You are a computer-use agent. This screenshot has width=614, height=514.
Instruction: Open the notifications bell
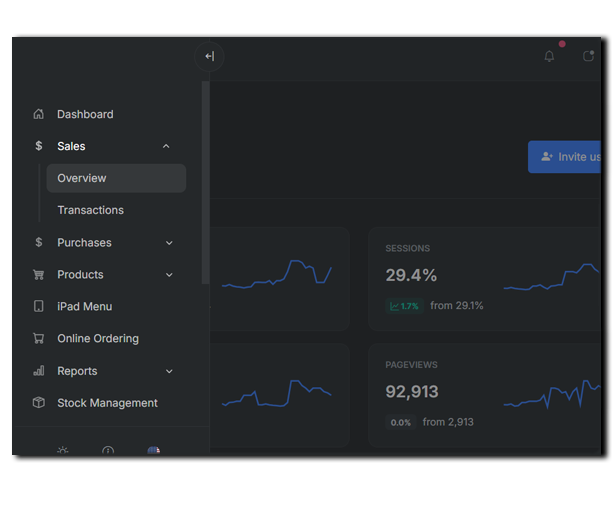(x=549, y=57)
